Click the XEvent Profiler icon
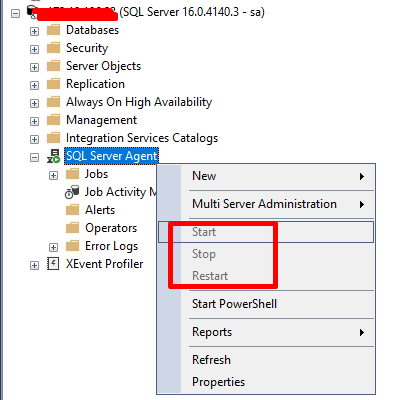This screenshot has width=420, height=400. click(x=53, y=264)
